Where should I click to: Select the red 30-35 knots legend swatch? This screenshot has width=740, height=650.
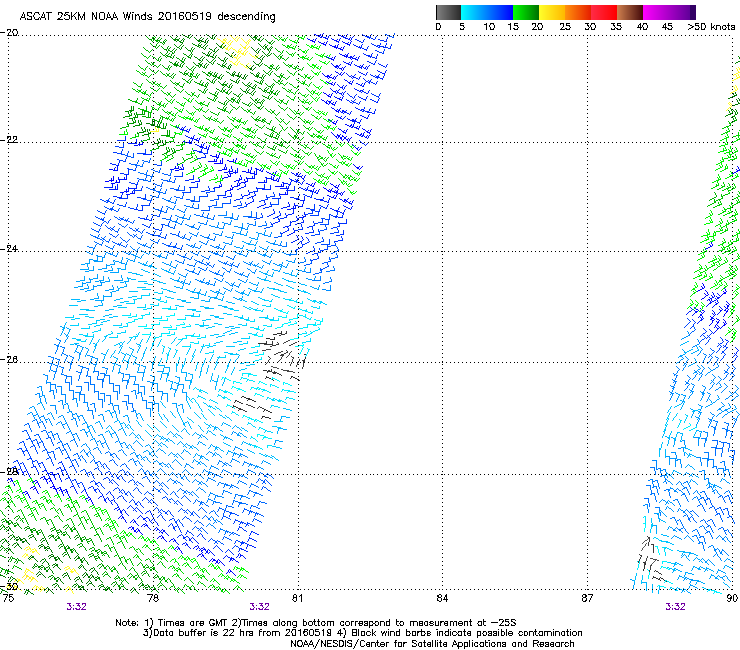[x=604, y=12]
